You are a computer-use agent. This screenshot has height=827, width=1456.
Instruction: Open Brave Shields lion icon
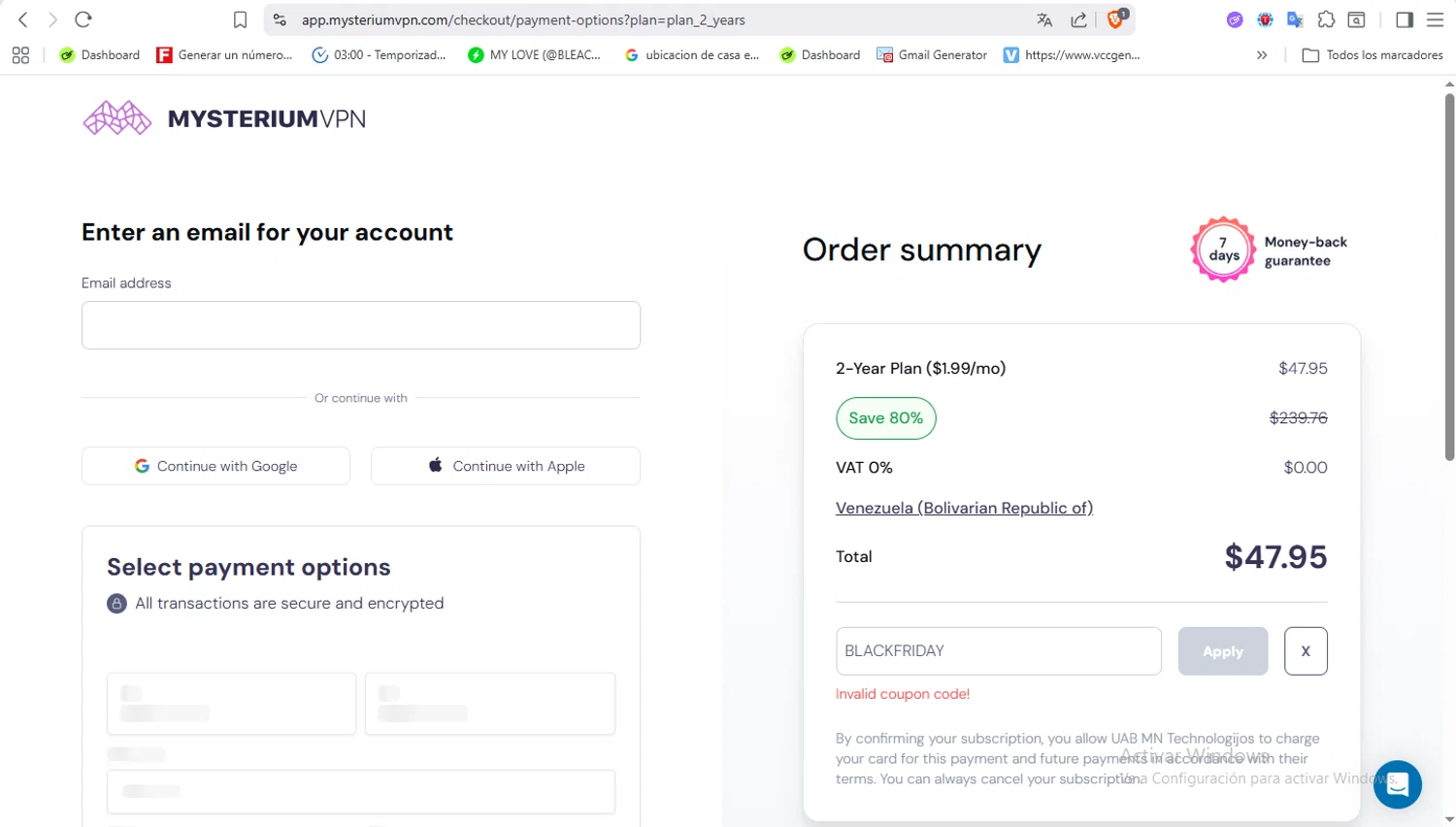pyautogui.click(x=1116, y=18)
